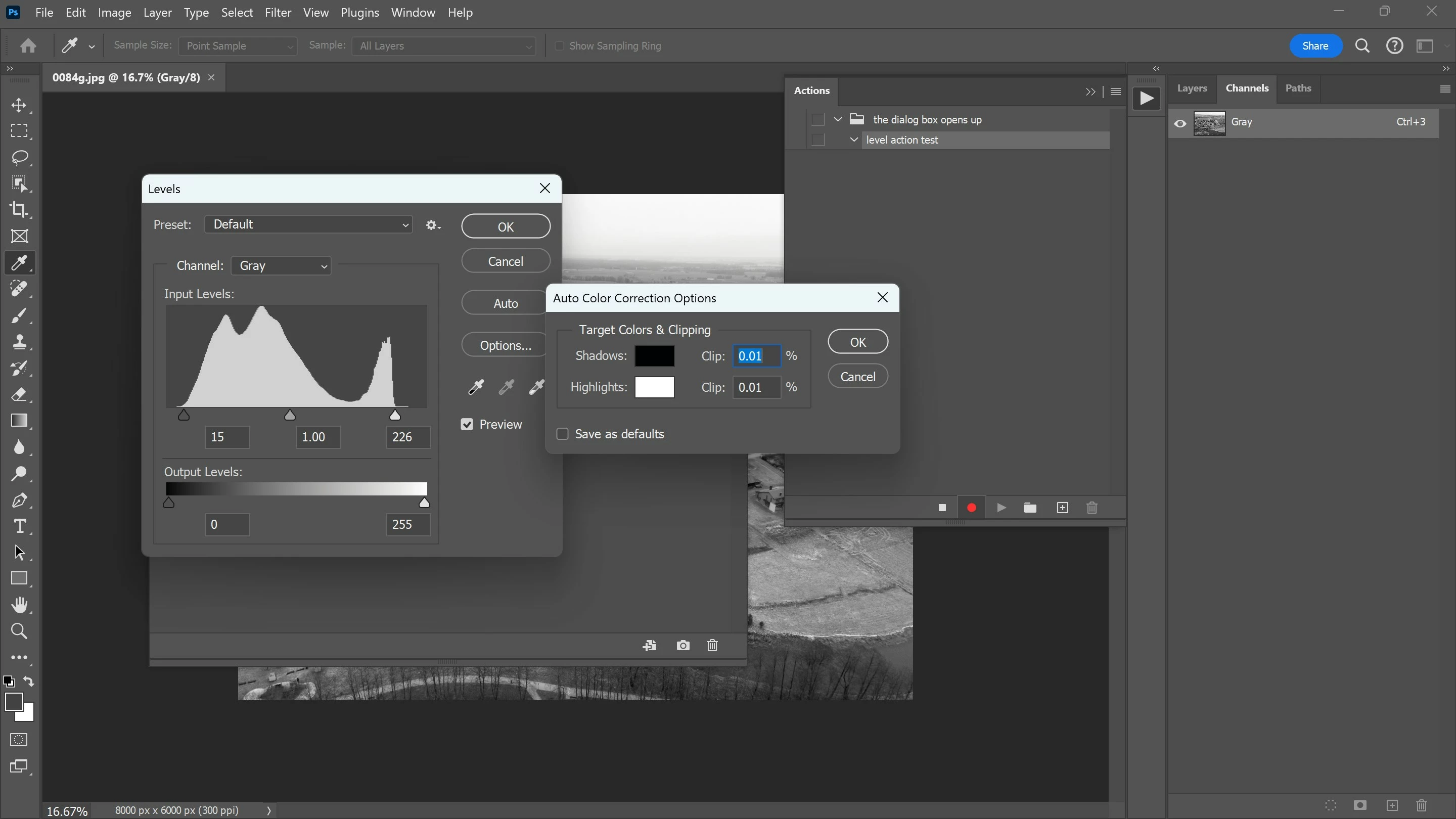
Task: Click the stop recording button in Actions
Action: tap(942, 508)
